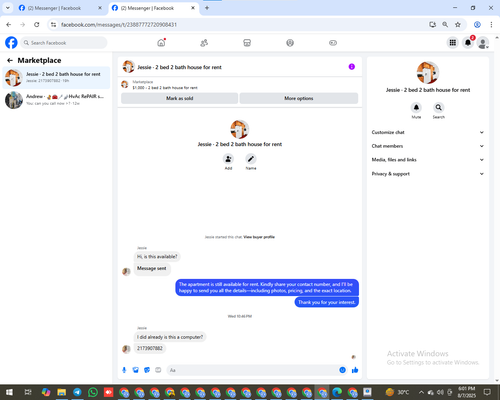Focus the Search Facebook field

(x=64, y=43)
